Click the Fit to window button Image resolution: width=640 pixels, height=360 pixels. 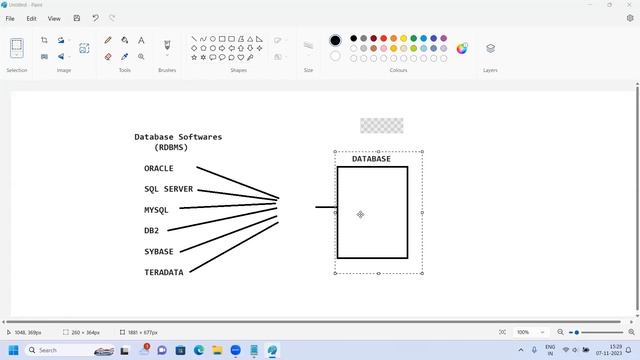coord(502,332)
